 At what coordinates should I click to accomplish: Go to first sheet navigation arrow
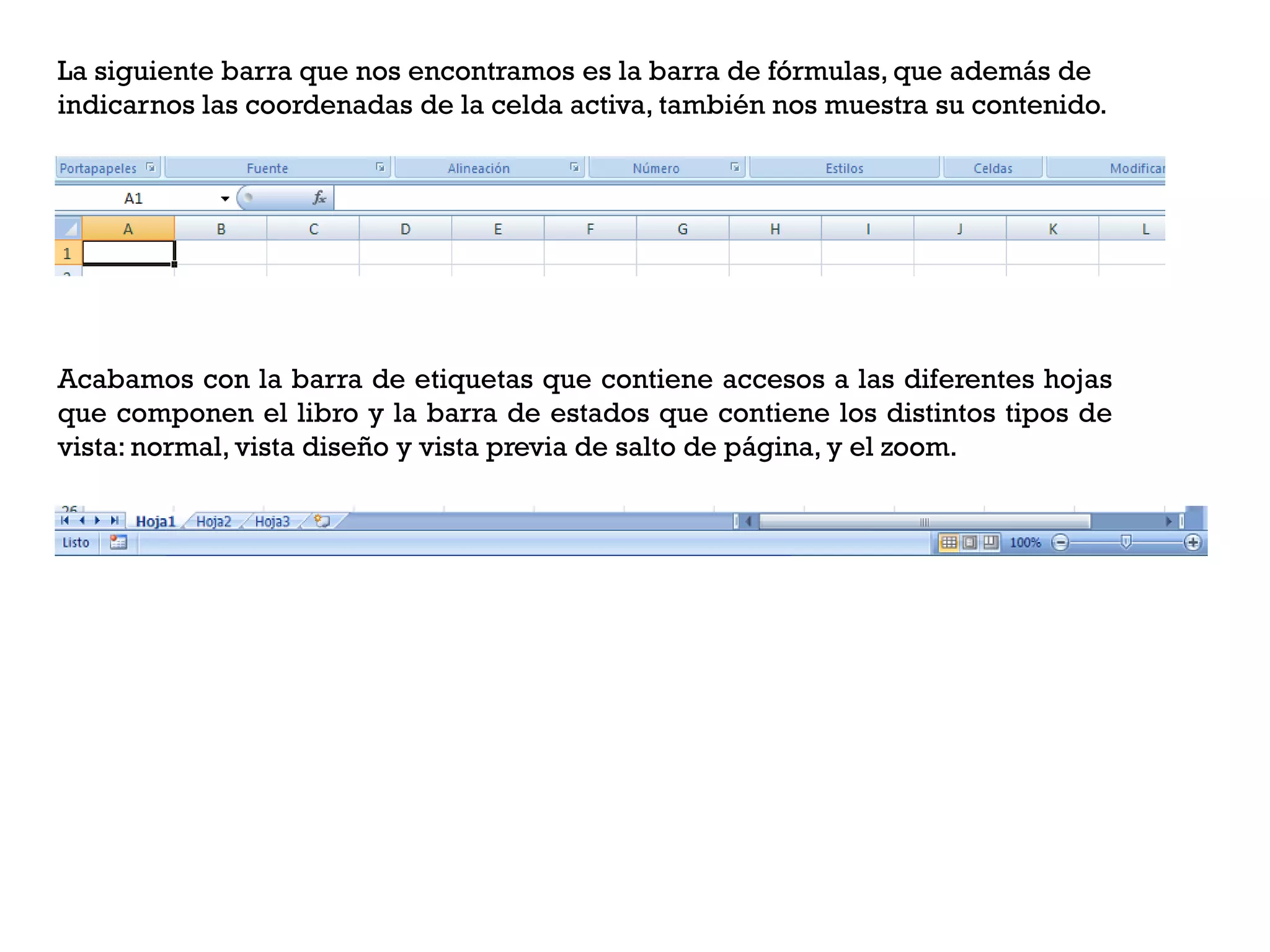coord(65,521)
